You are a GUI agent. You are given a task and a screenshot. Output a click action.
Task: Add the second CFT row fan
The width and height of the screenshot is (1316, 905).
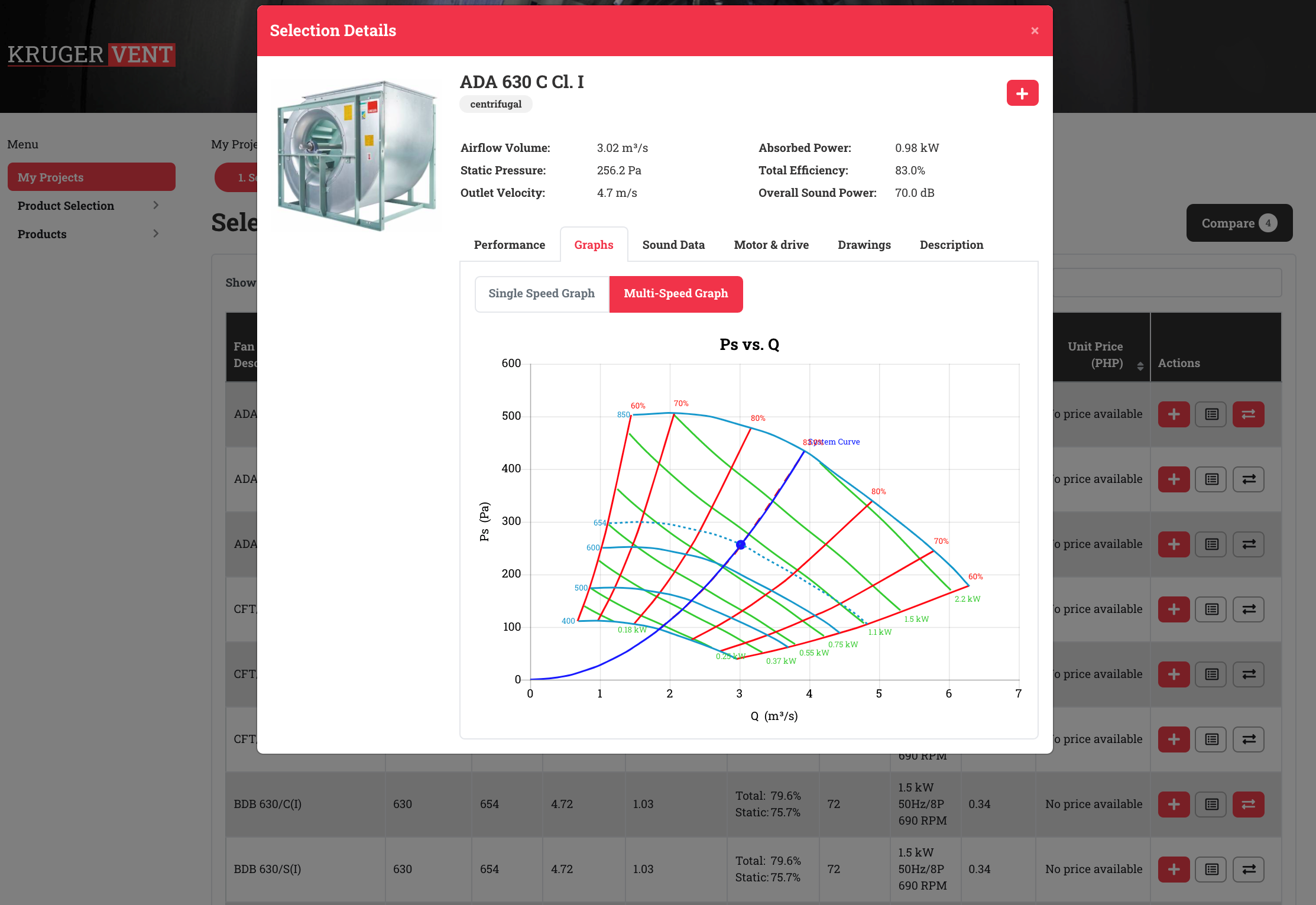1174,674
